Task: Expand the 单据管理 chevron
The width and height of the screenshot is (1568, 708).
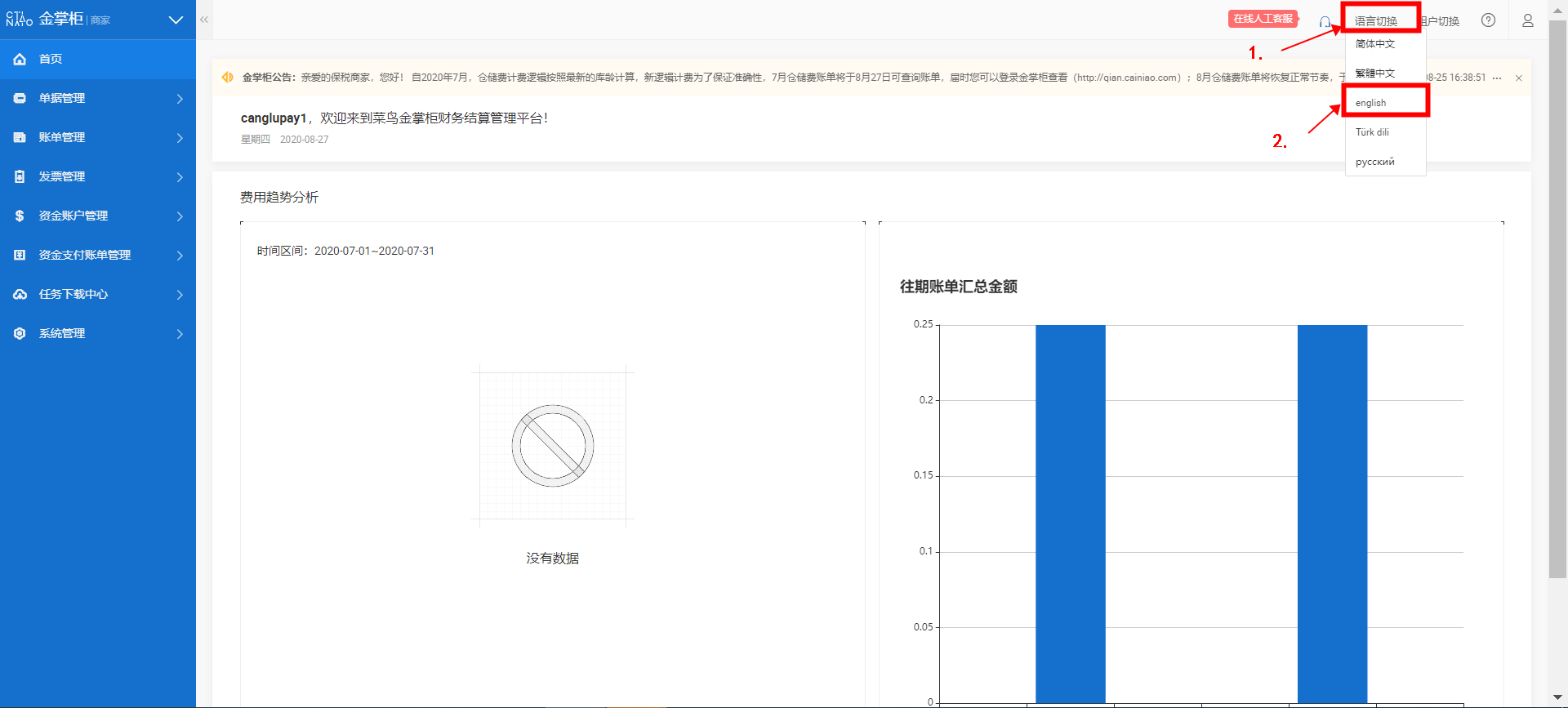Action: pyautogui.click(x=180, y=99)
